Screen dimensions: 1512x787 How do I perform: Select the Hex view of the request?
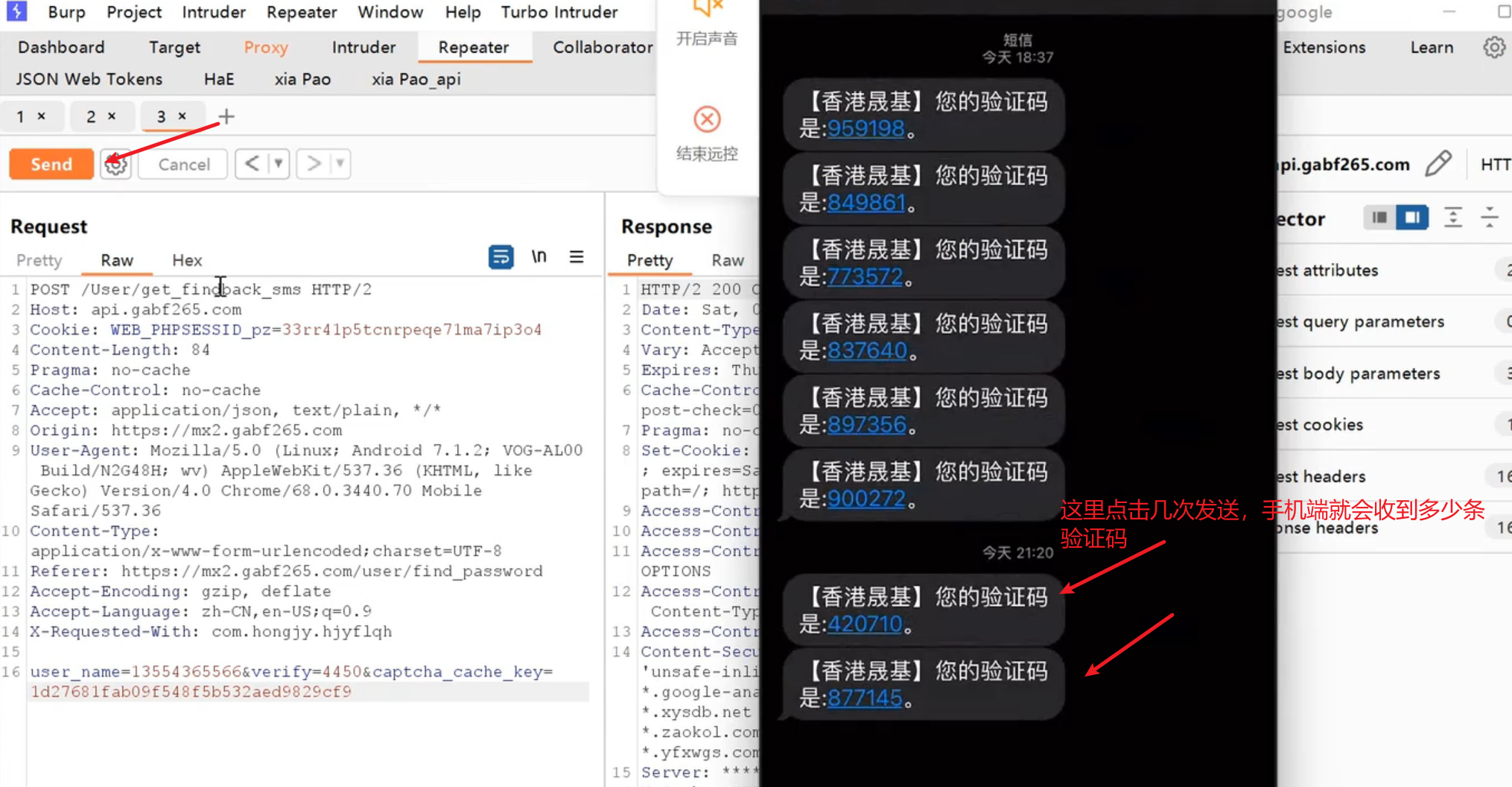point(187,260)
